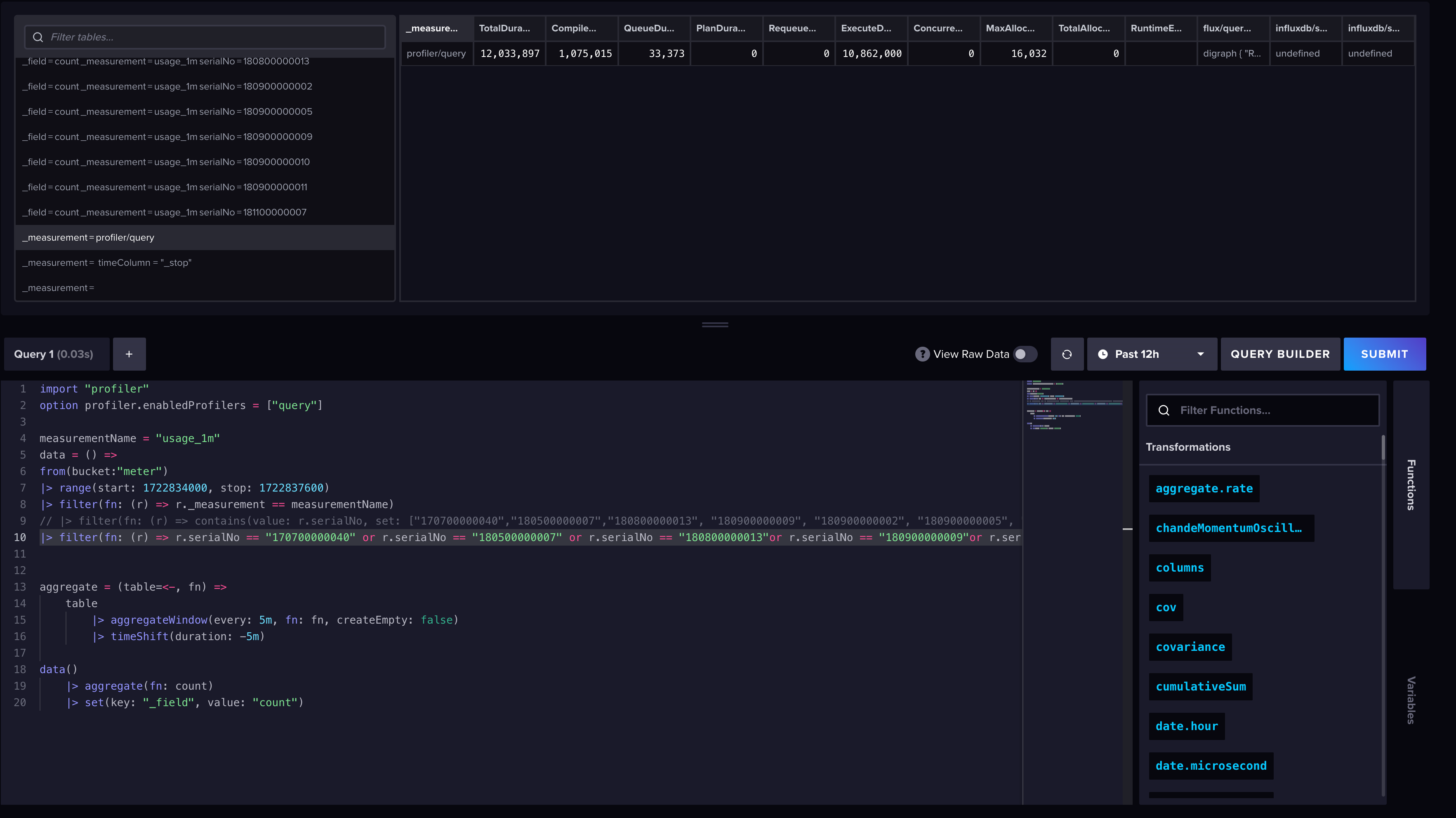1456x818 pixels.
Task: Place cursor on line 1 import "profiler"
Action: [x=94, y=389]
